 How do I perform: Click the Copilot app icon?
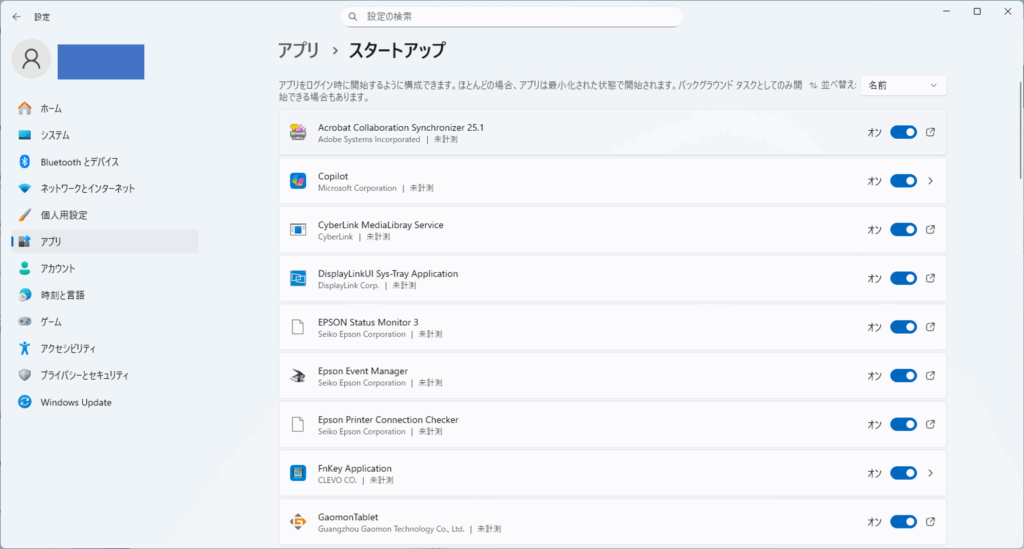click(x=297, y=181)
